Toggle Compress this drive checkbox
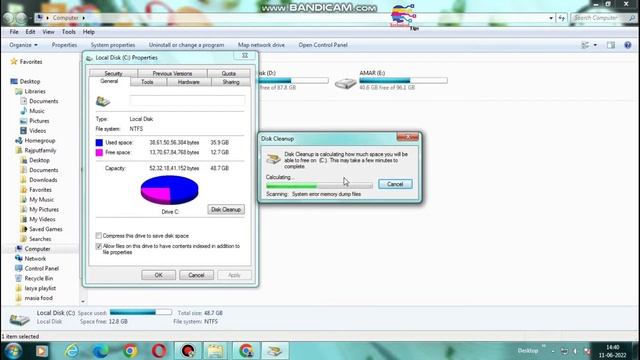Screen dimensions: 640x360 (98, 236)
